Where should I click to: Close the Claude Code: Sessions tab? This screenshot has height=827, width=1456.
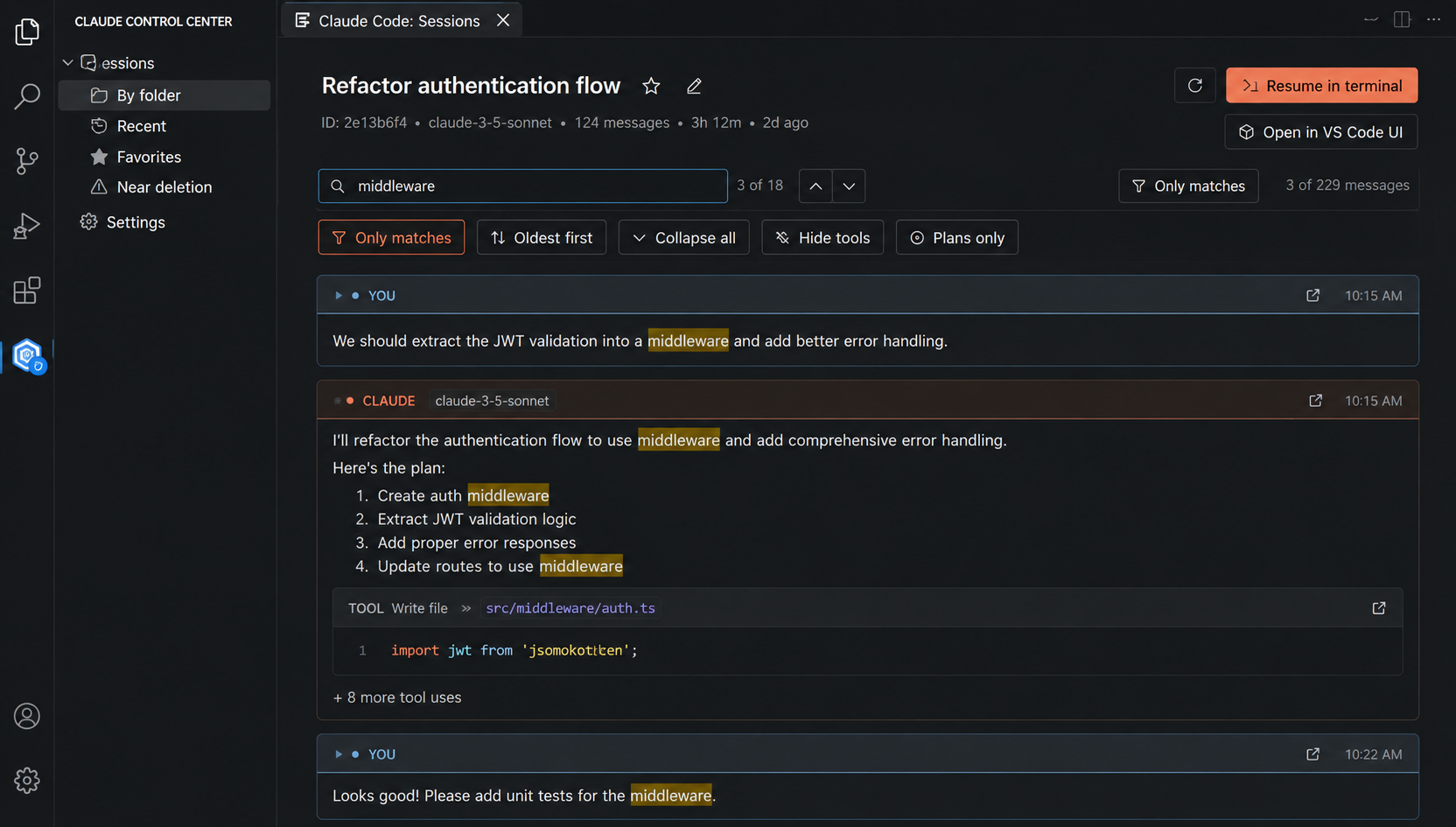tap(503, 20)
